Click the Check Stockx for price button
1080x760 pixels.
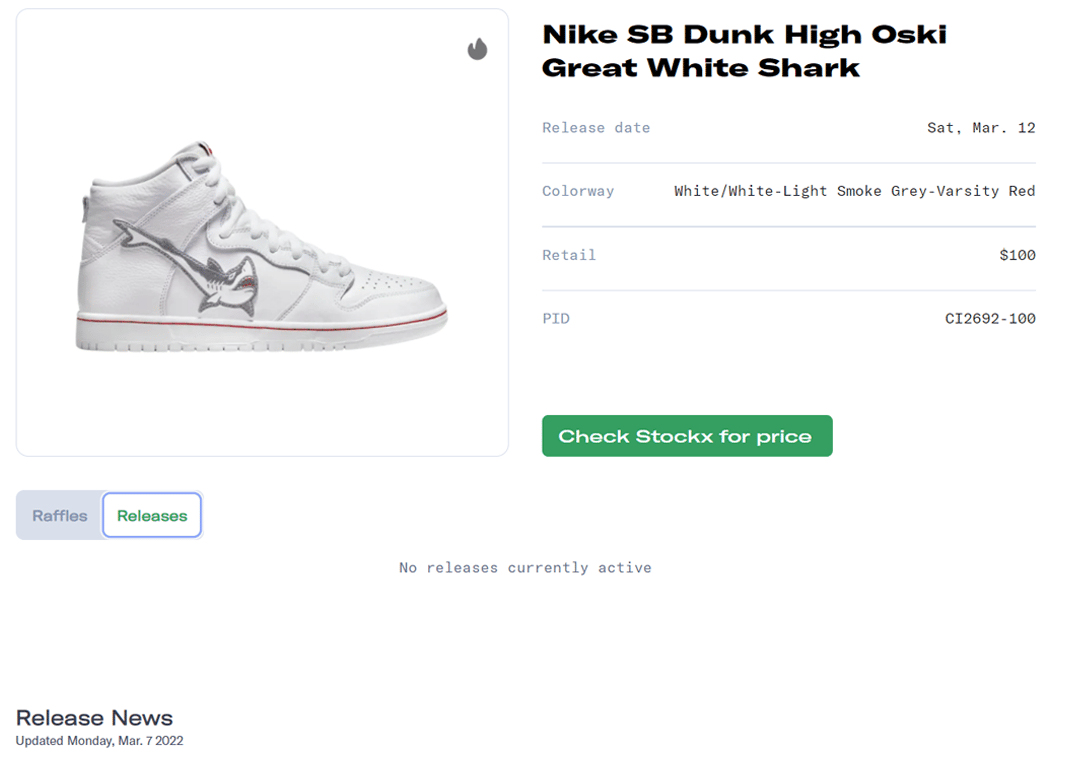[x=687, y=436]
